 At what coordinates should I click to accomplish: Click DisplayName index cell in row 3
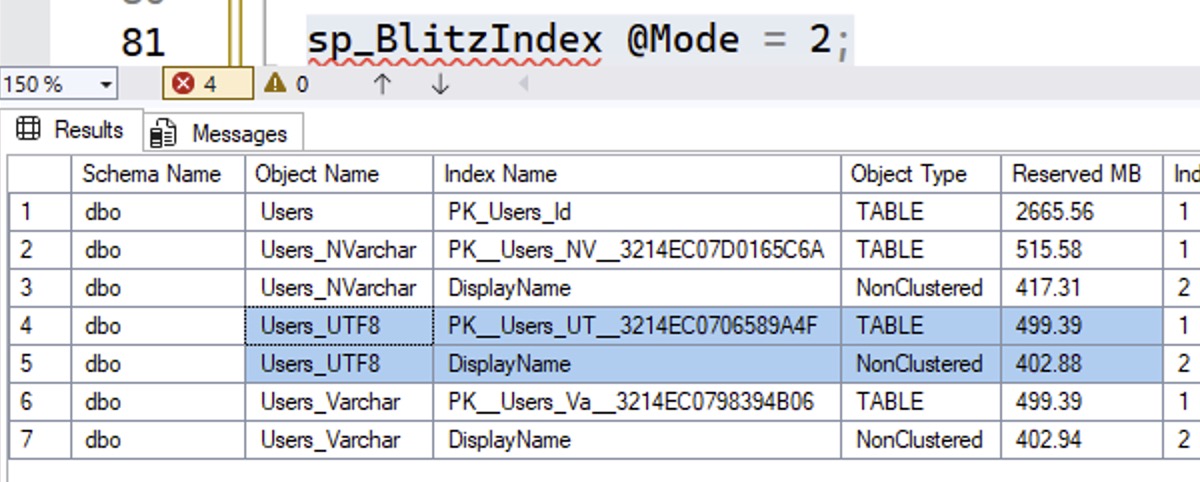637,288
